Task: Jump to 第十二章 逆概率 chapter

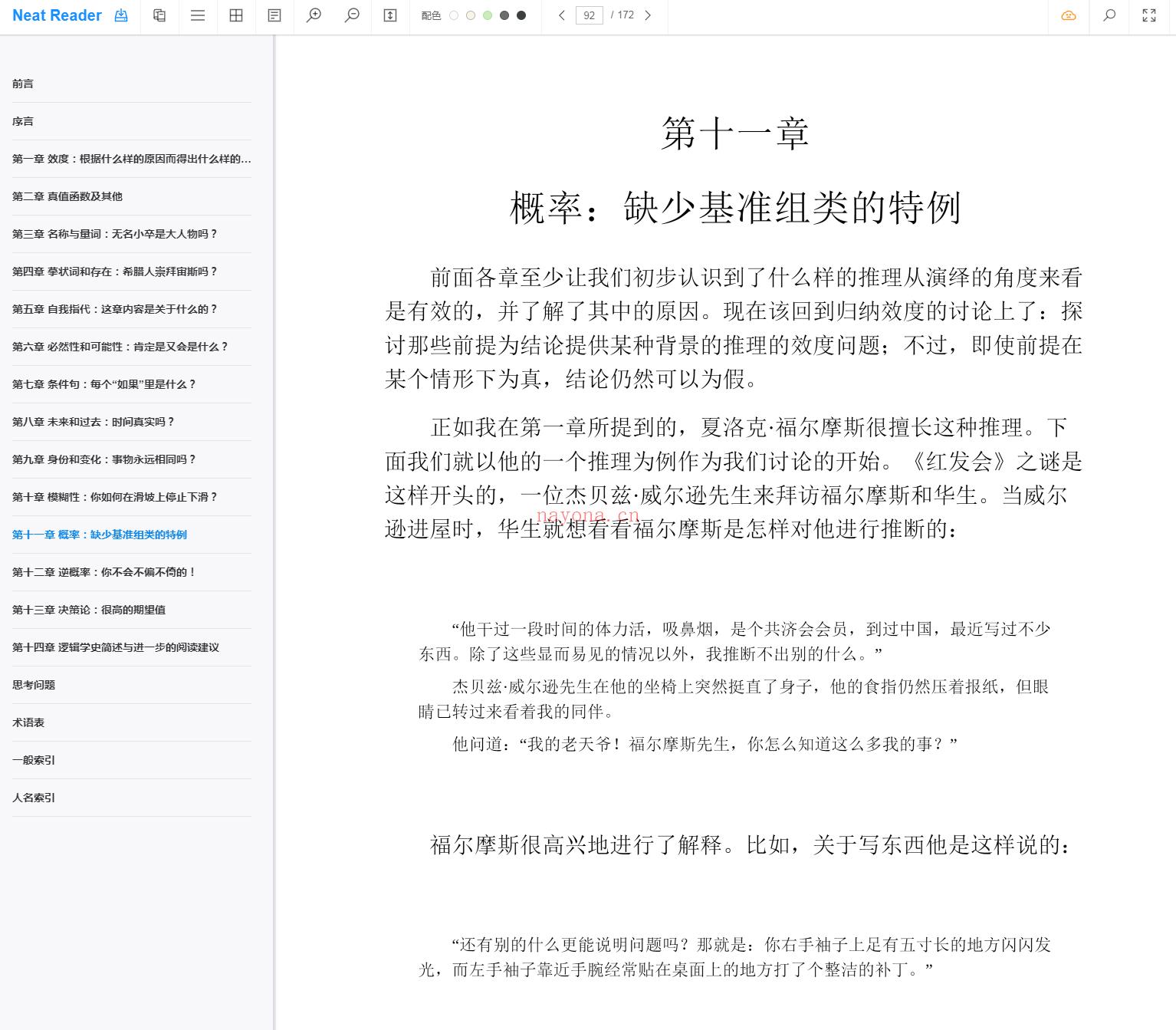Action: click(x=131, y=572)
